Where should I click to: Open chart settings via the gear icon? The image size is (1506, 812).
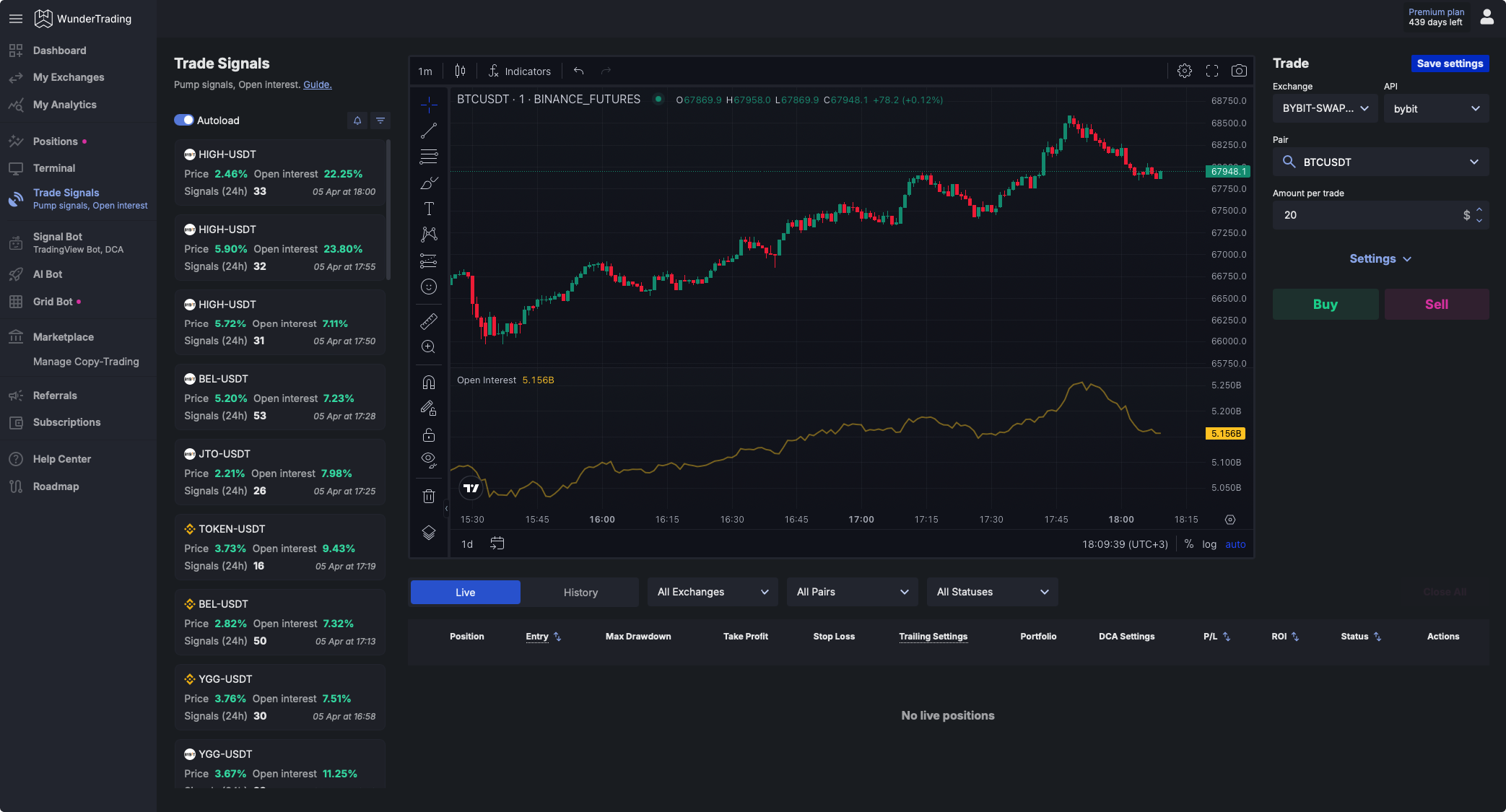(x=1184, y=71)
